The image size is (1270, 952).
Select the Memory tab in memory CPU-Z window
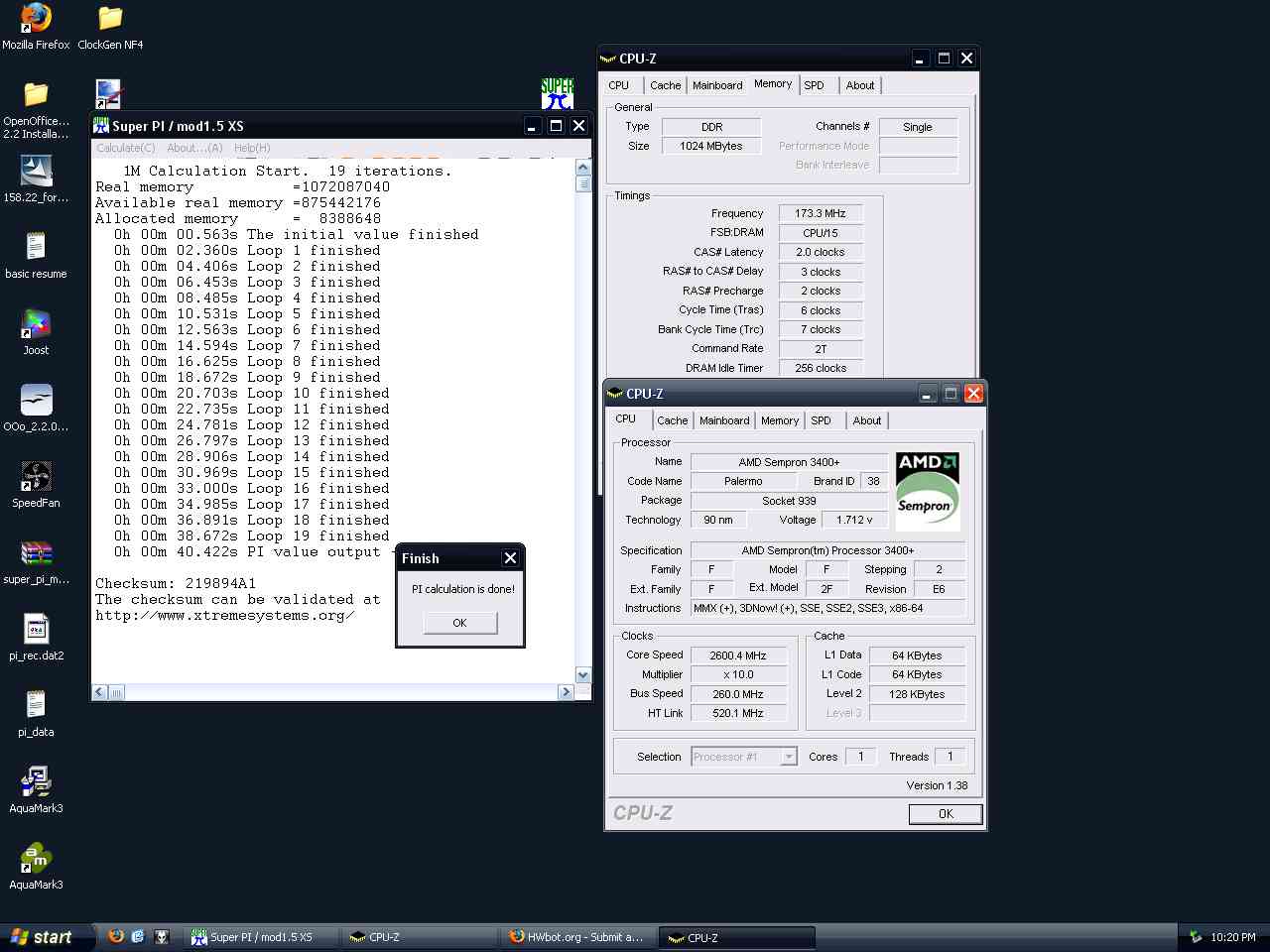(773, 84)
